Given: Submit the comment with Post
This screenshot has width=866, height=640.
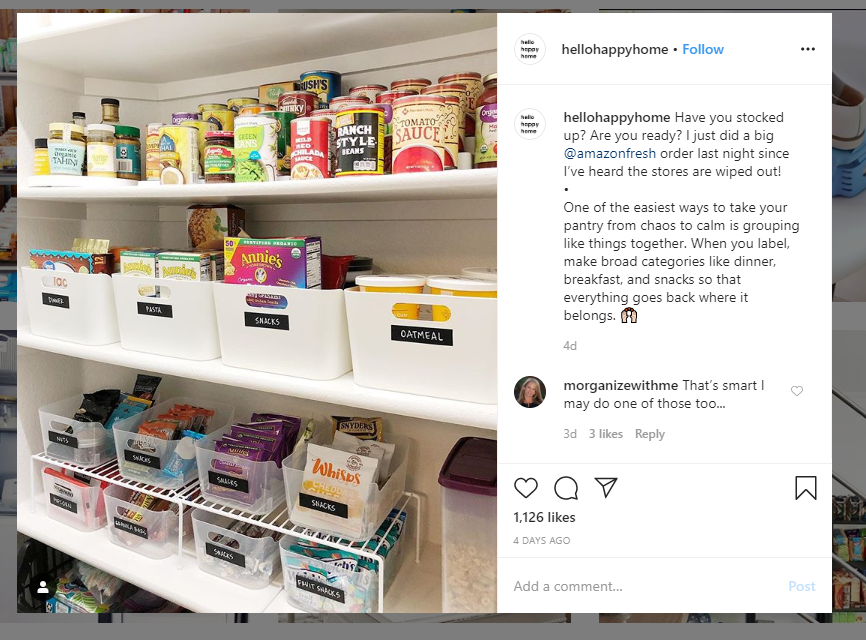Looking at the screenshot, I should click(x=801, y=586).
